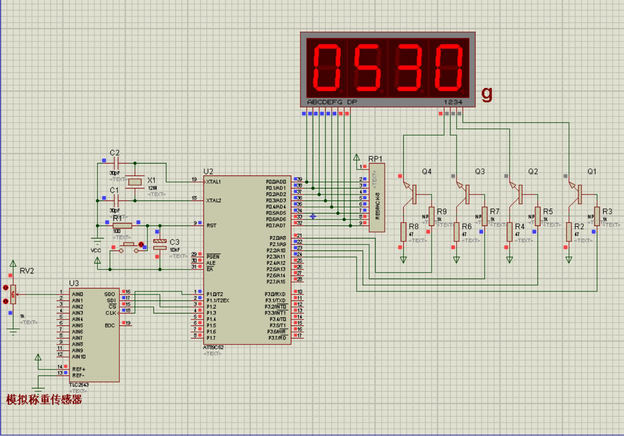Select capacitor C2

coord(116,163)
